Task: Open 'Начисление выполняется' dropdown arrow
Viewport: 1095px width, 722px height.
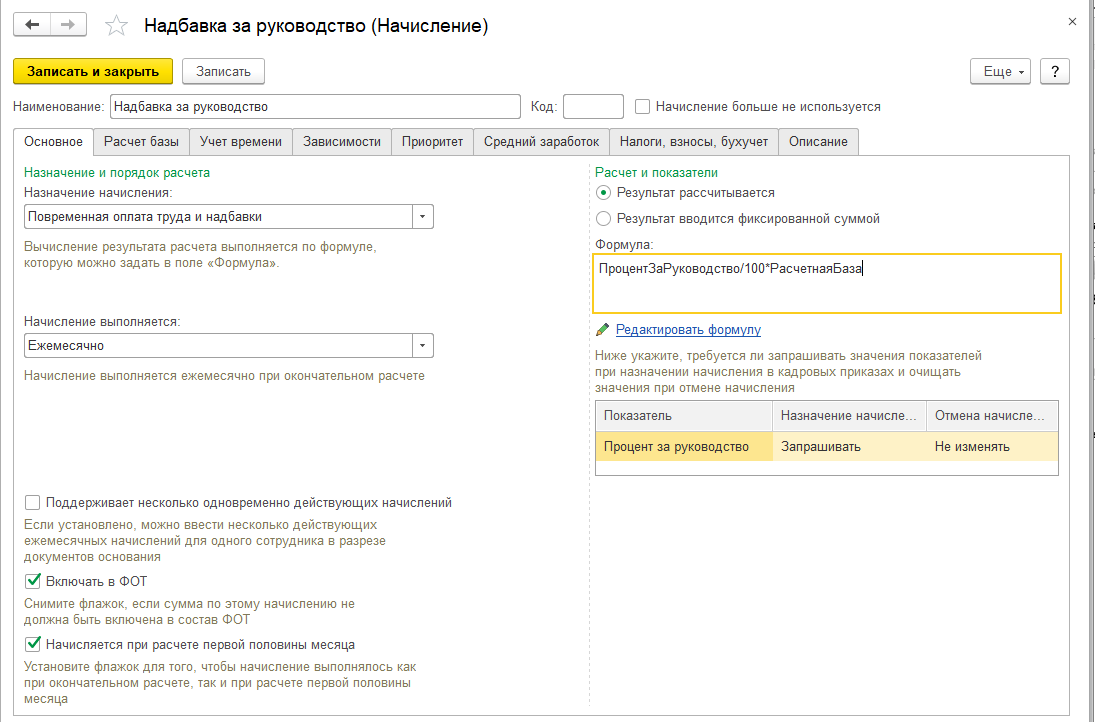Action: [423, 345]
